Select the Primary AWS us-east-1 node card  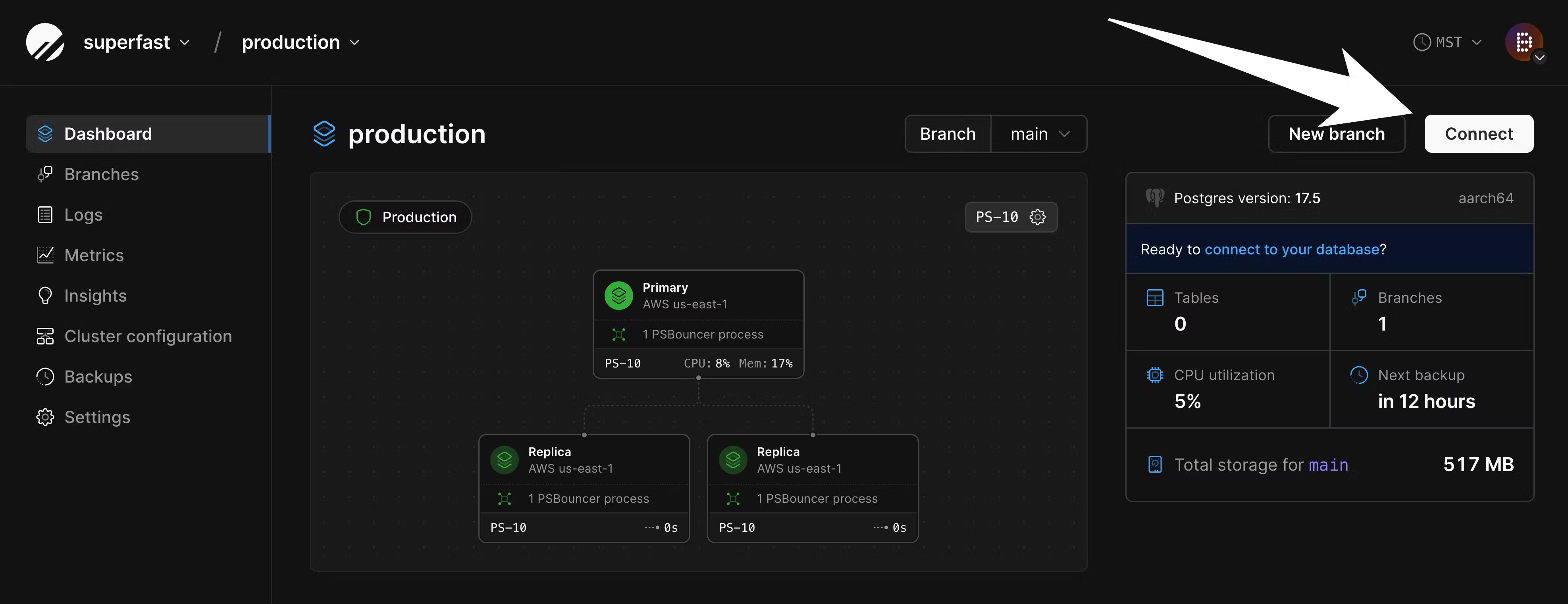(698, 324)
